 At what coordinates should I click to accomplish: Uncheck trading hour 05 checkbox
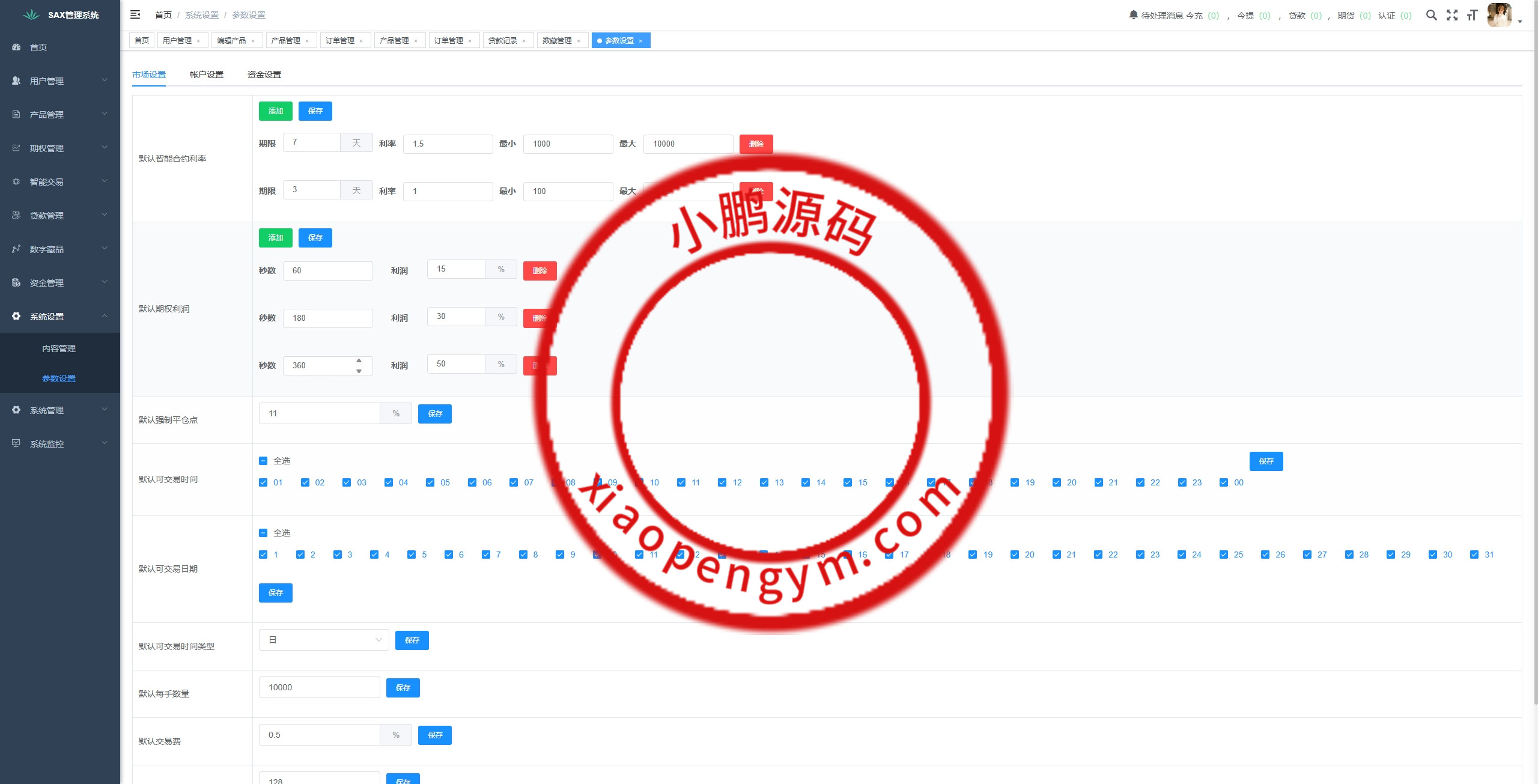[x=430, y=482]
